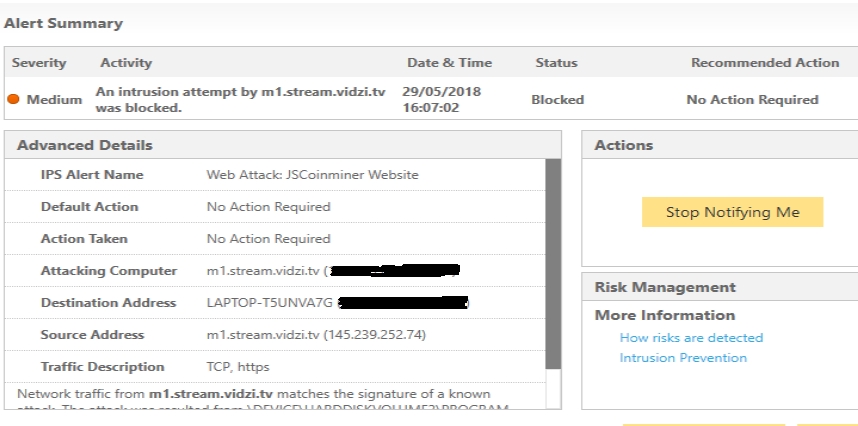858x426 pixels.
Task: Click the Traffic Description TCP, https value
Action: [x=238, y=367]
